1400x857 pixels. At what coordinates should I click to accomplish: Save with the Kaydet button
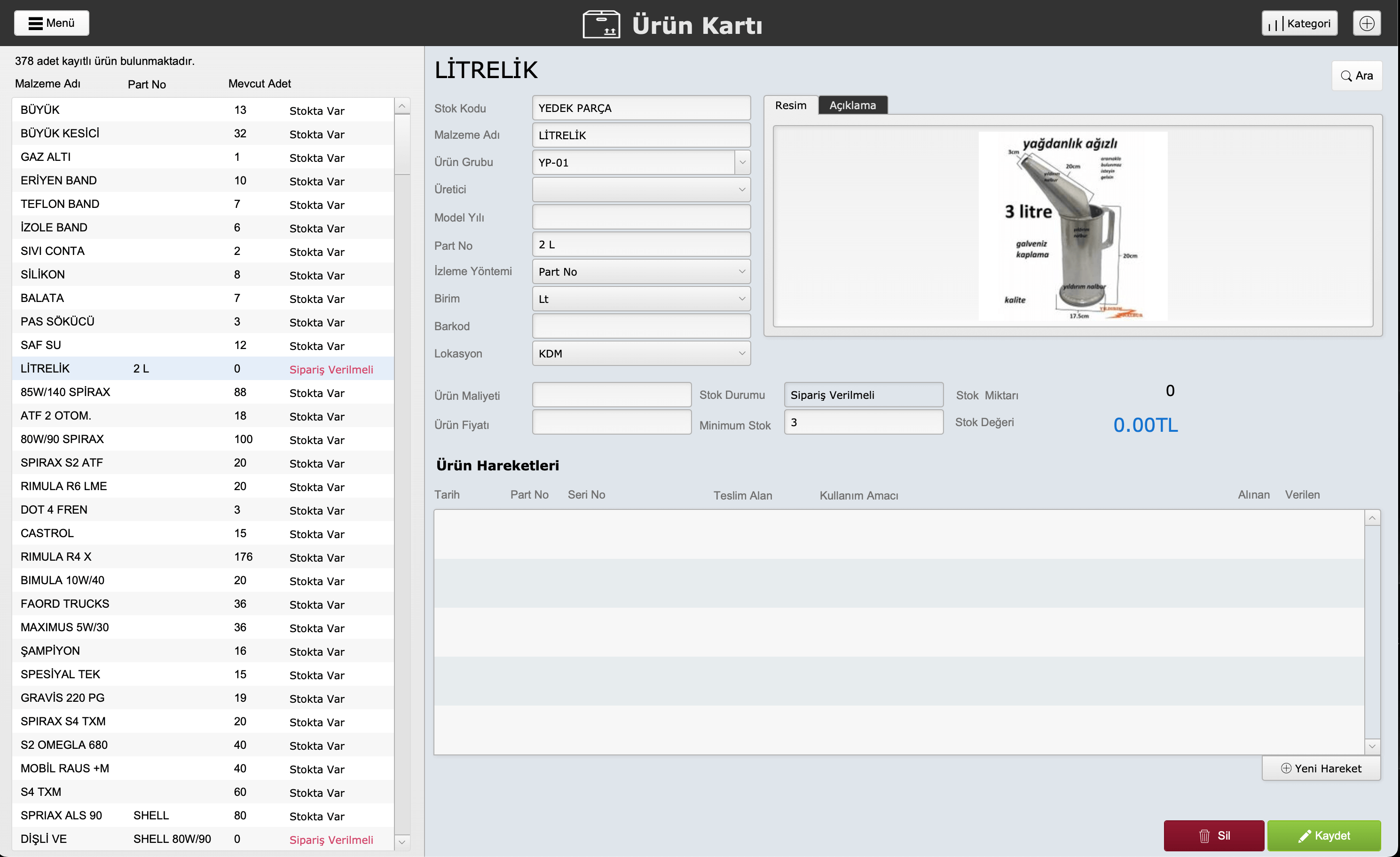(1324, 835)
